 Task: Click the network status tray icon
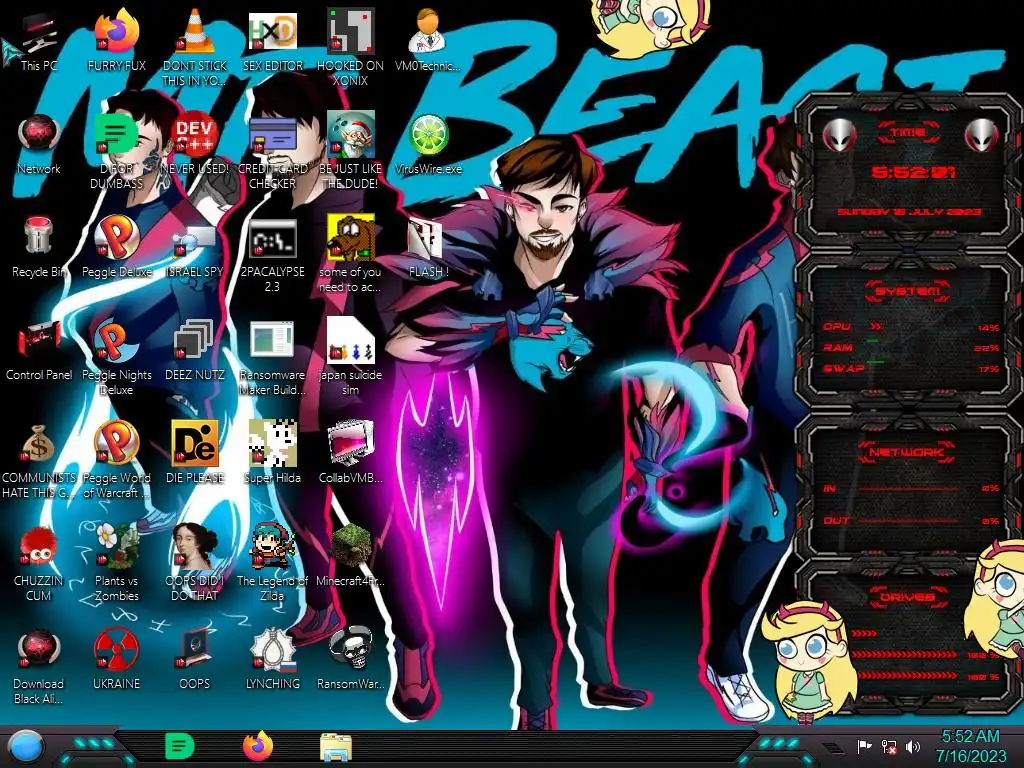pos(889,747)
